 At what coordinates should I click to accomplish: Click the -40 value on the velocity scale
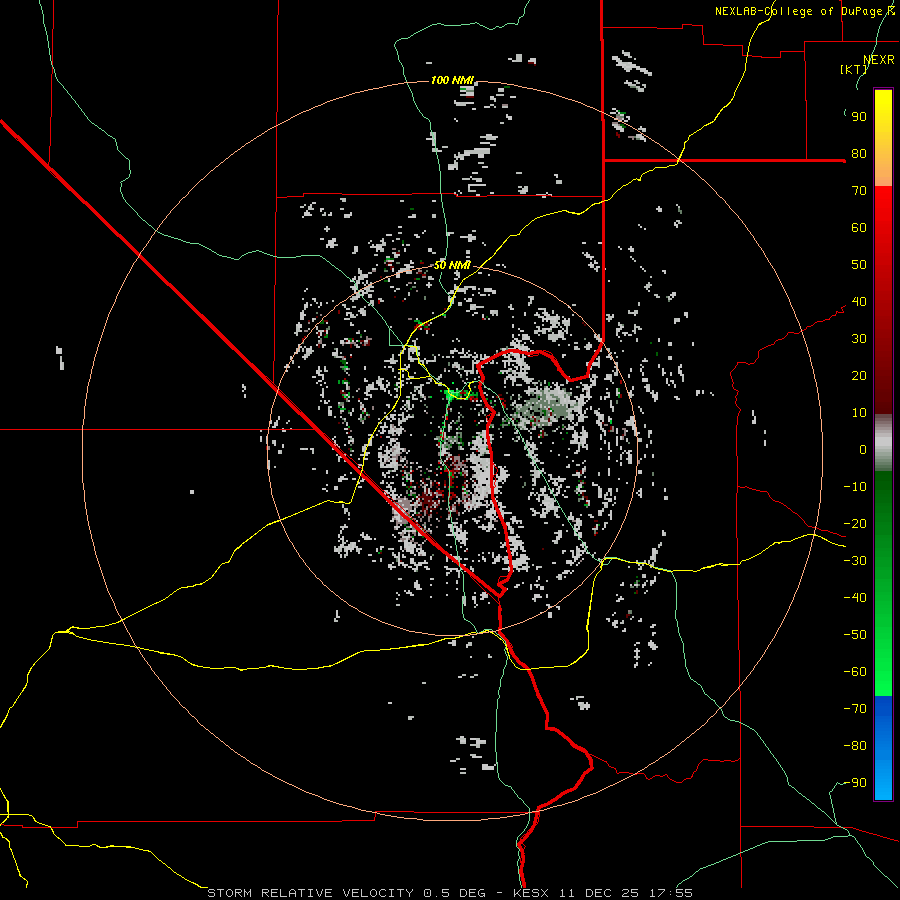pos(855,598)
